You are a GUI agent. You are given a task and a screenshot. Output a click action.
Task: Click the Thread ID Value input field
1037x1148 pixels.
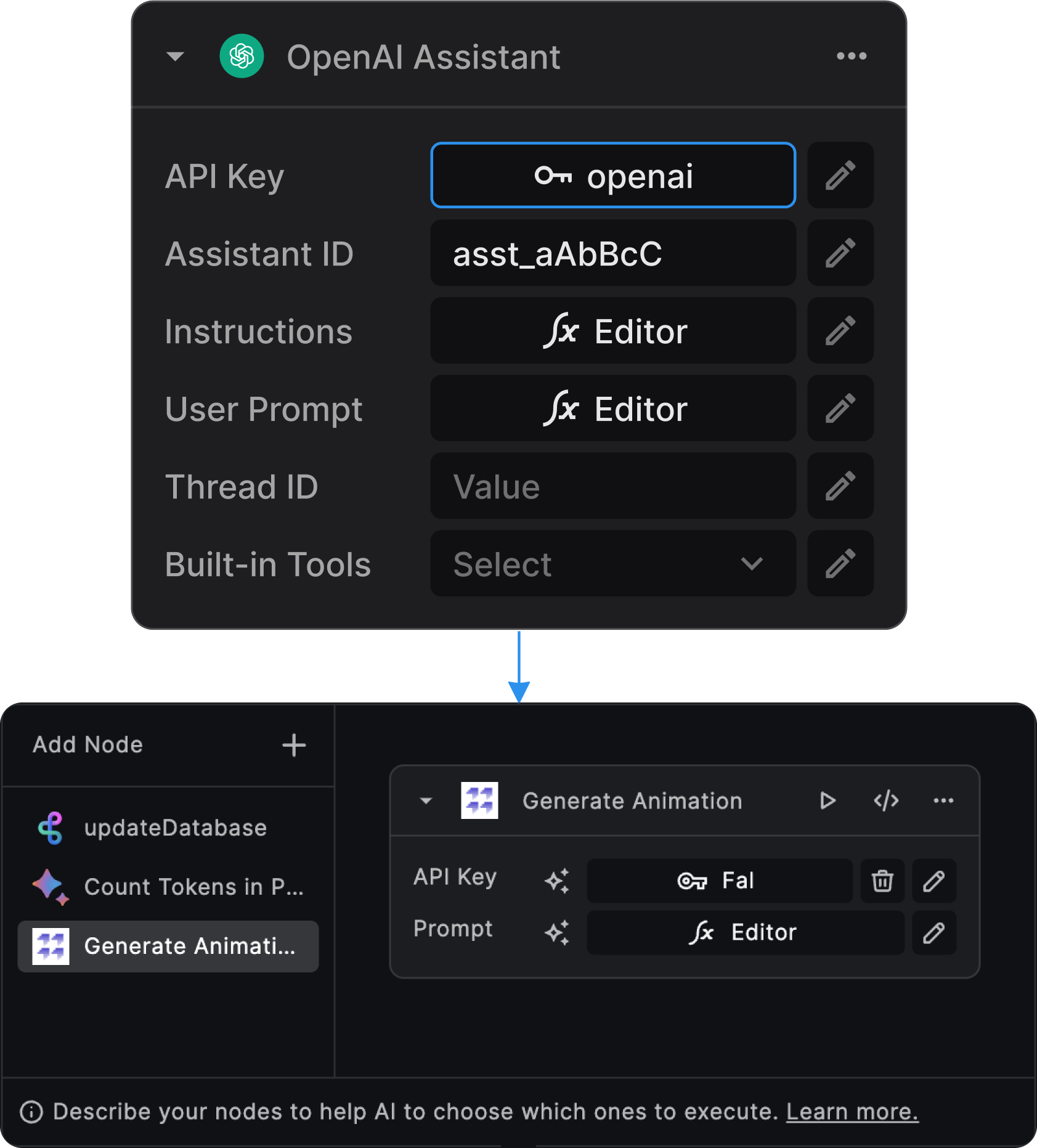click(612, 487)
